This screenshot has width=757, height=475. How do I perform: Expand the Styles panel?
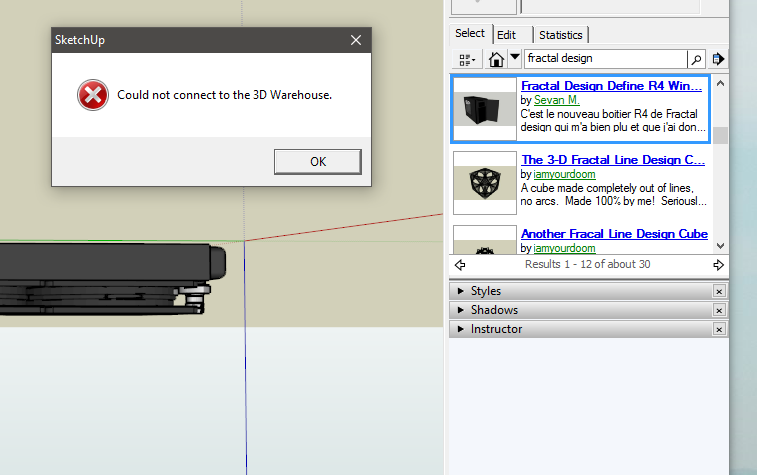click(461, 291)
